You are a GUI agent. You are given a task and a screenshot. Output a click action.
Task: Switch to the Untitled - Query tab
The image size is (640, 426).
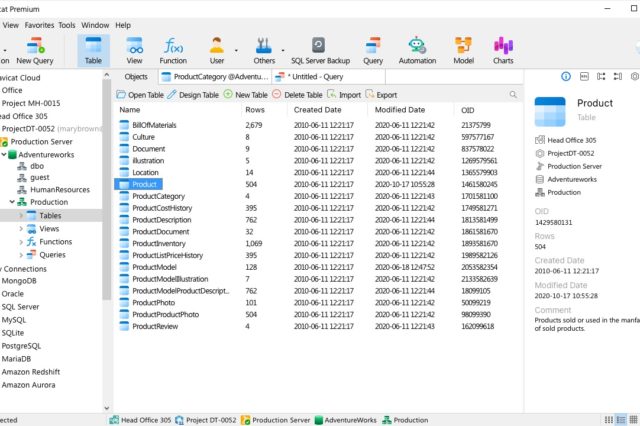(328, 77)
